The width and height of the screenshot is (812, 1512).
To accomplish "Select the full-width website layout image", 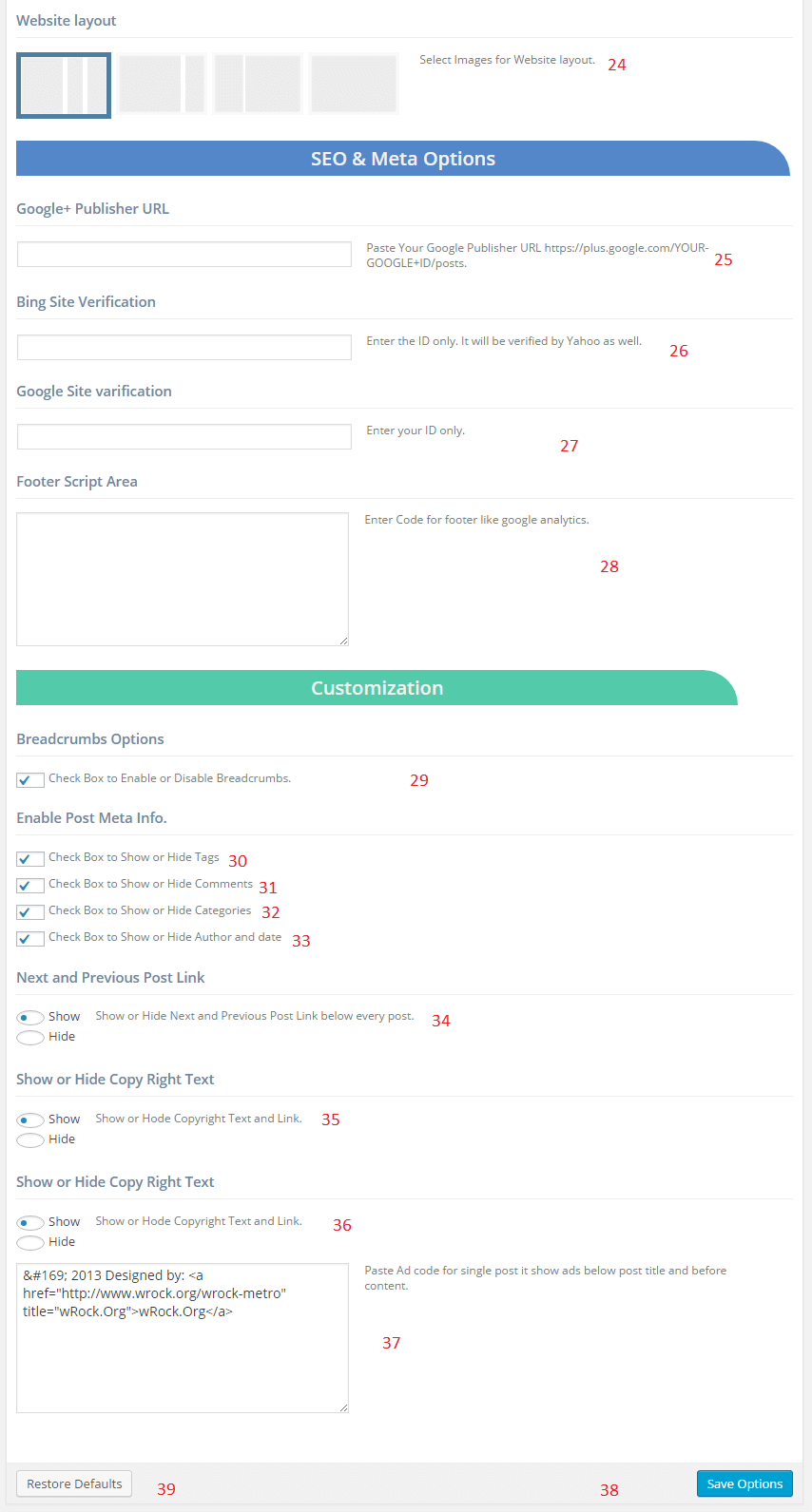I will 354,85.
